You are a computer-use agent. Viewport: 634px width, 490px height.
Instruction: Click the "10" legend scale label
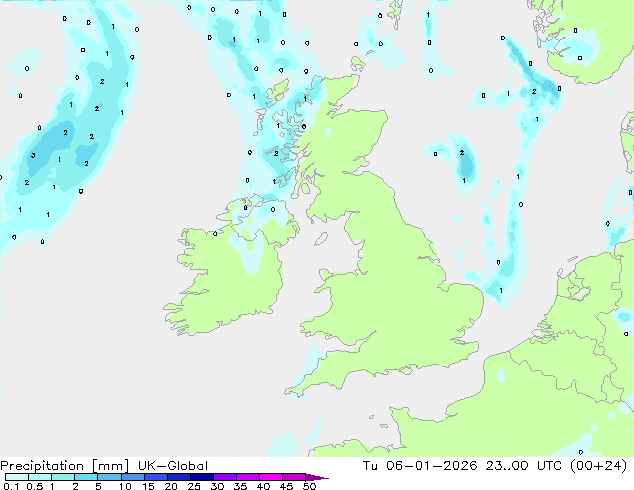coord(125,486)
